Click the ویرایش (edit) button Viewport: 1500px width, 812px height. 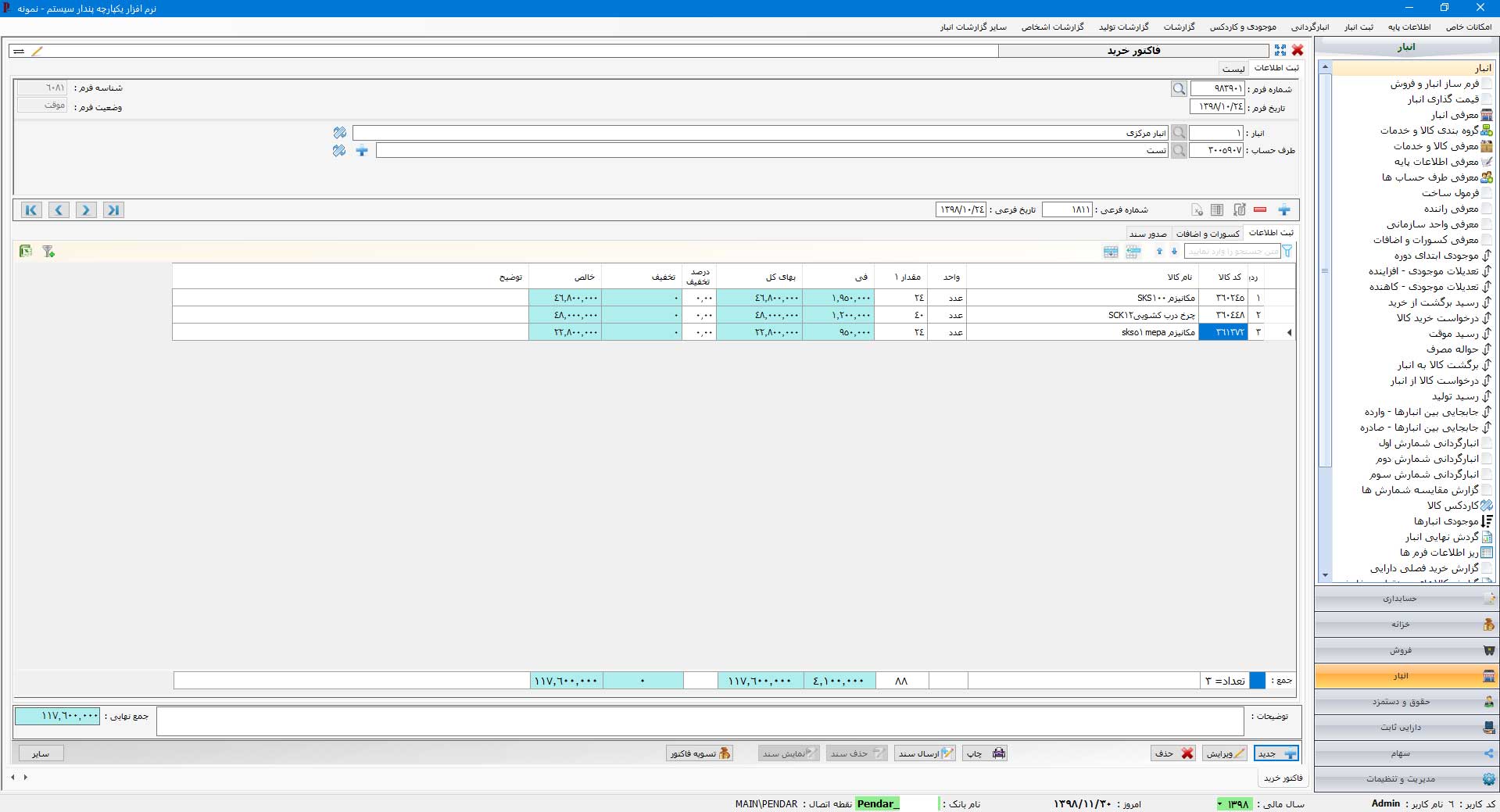[1225, 753]
